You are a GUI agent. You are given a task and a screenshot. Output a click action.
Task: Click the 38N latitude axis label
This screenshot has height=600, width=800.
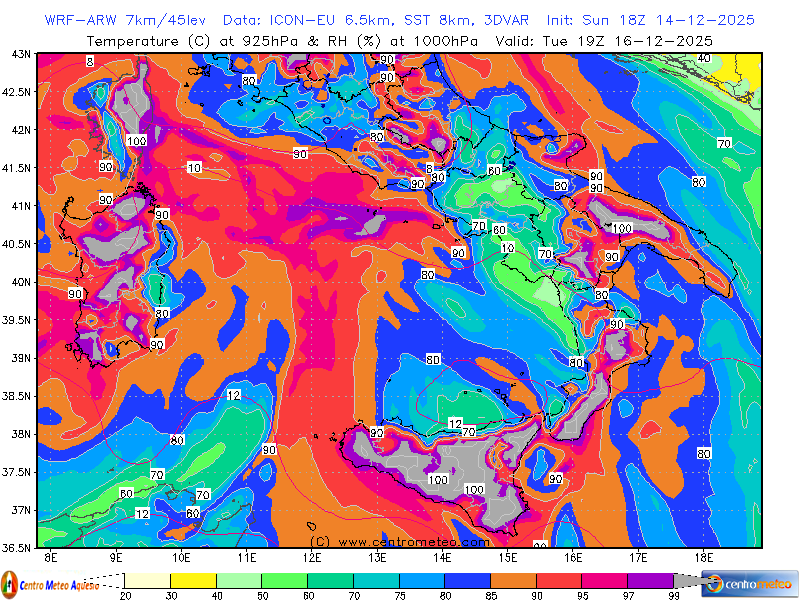tap(20, 434)
